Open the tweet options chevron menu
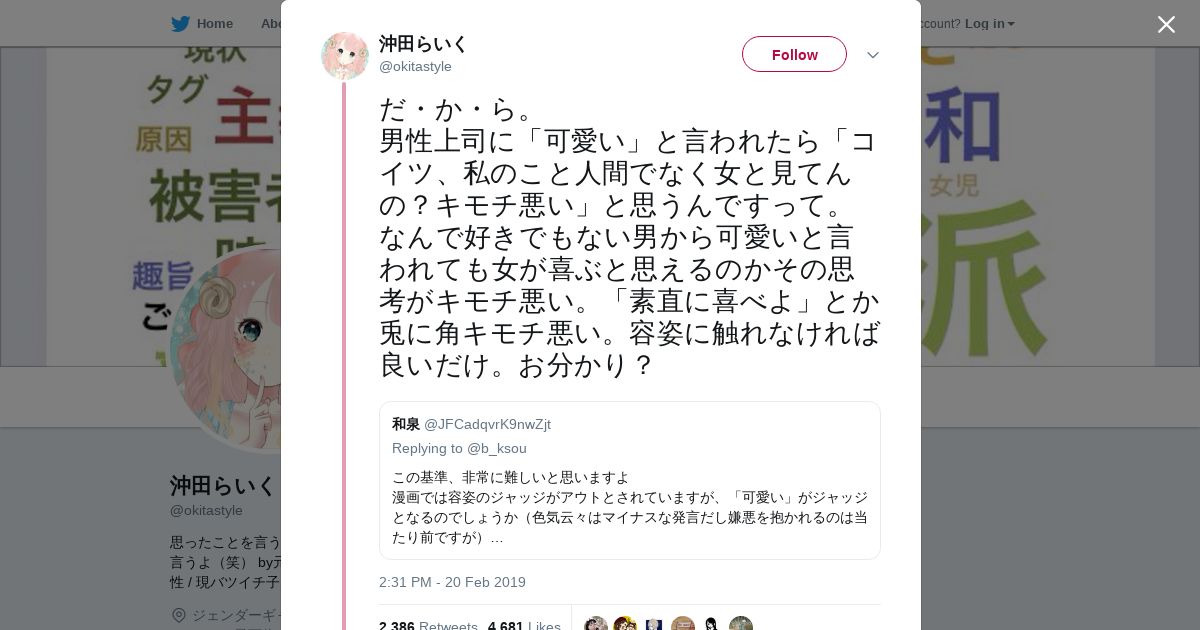1200x630 pixels. 872,55
